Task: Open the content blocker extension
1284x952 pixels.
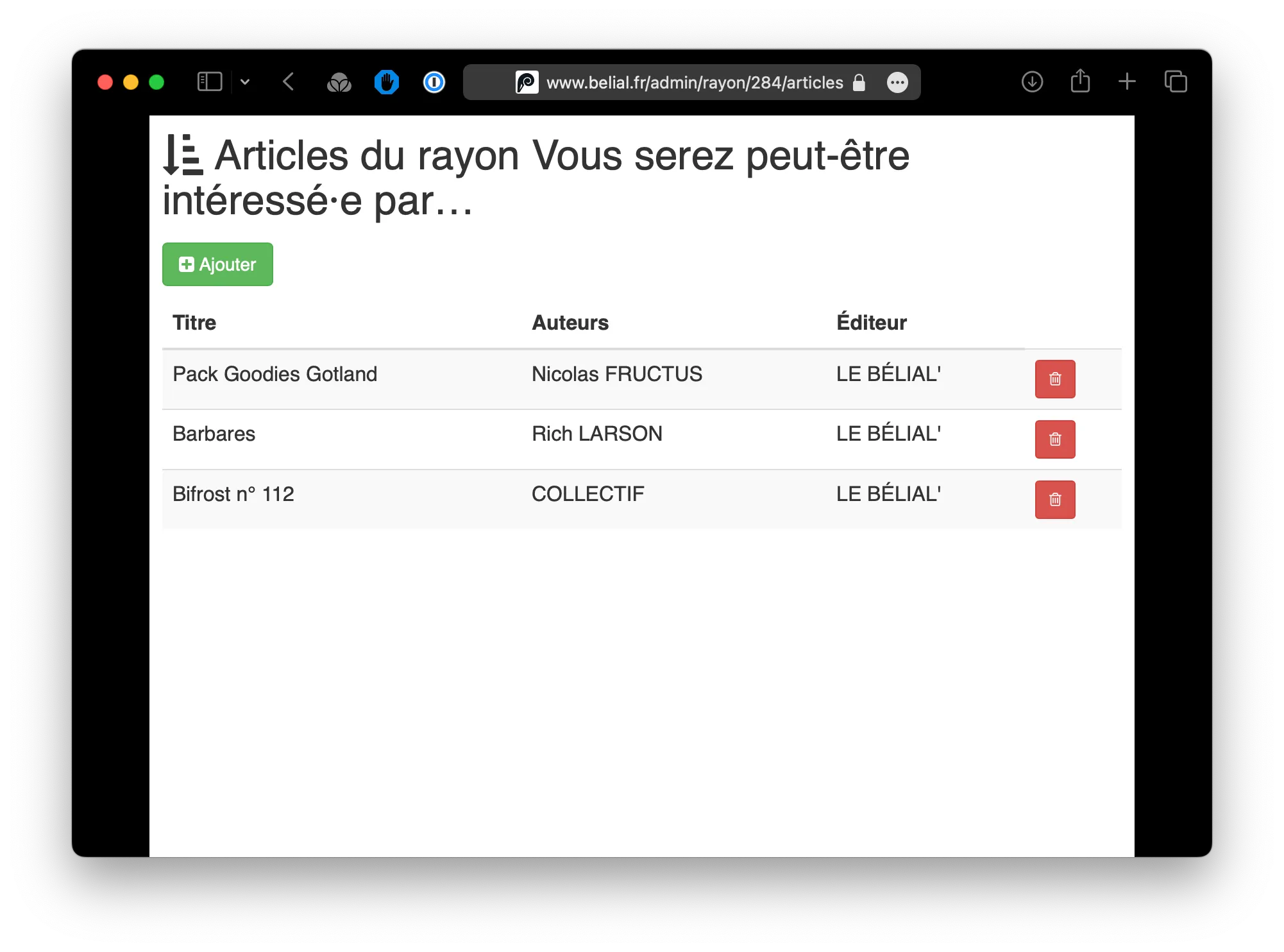Action: click(x=386, y=82)
